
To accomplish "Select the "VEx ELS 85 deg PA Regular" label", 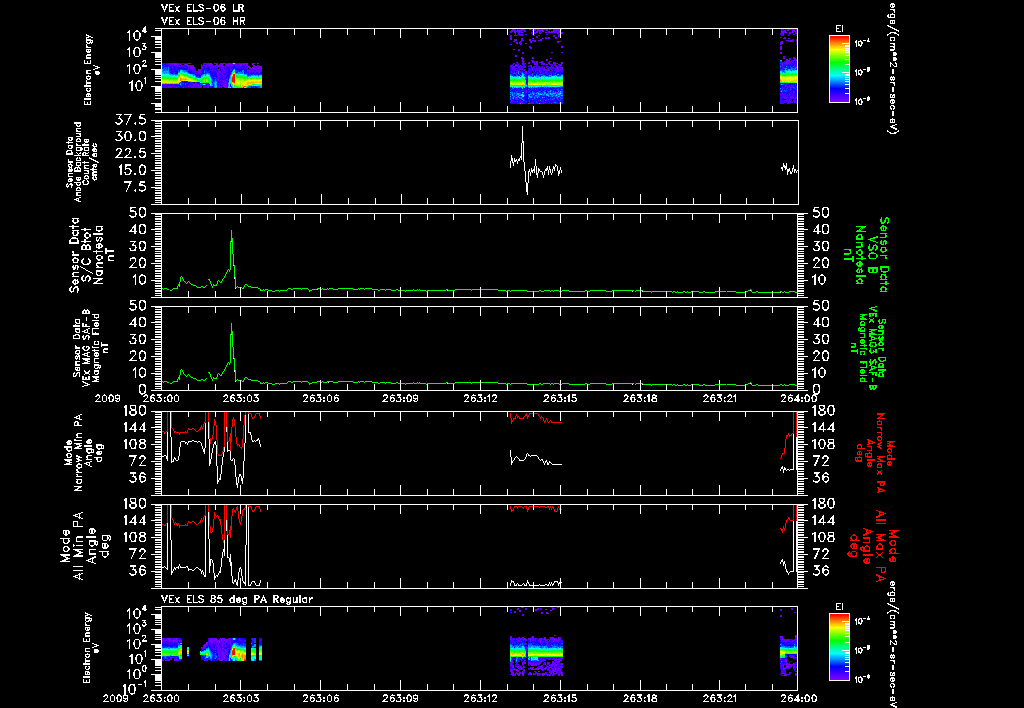I will point(237,599).
